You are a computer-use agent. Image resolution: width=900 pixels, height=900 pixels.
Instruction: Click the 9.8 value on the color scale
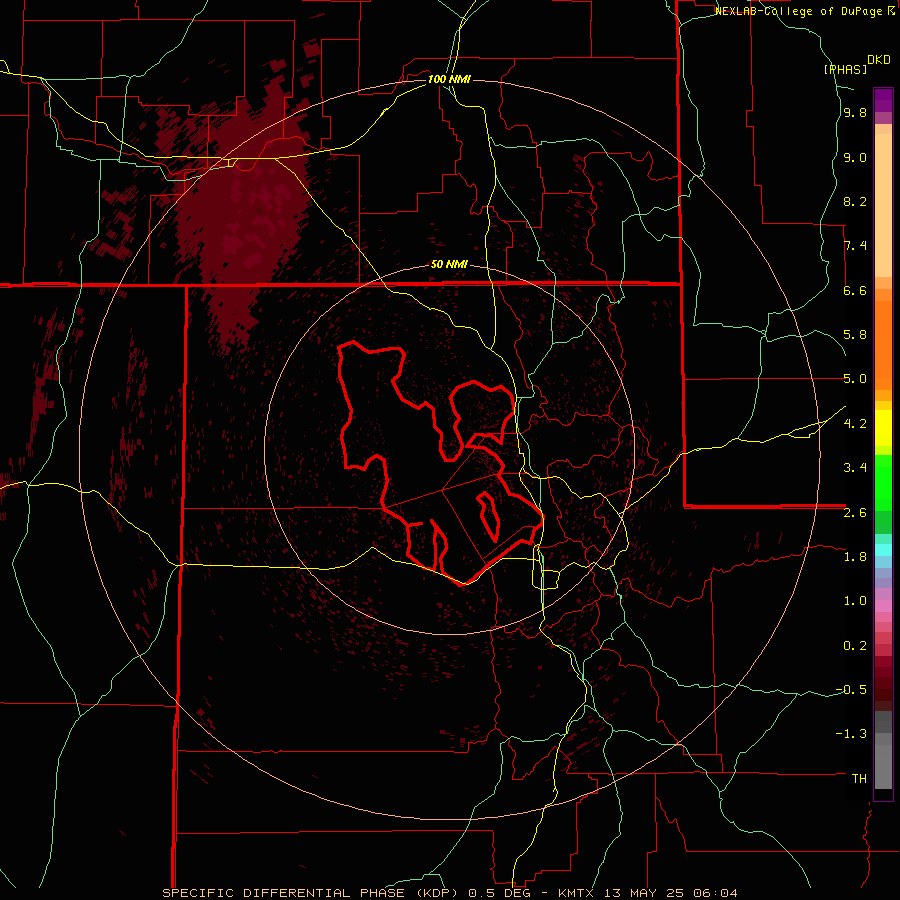point(855,113)
